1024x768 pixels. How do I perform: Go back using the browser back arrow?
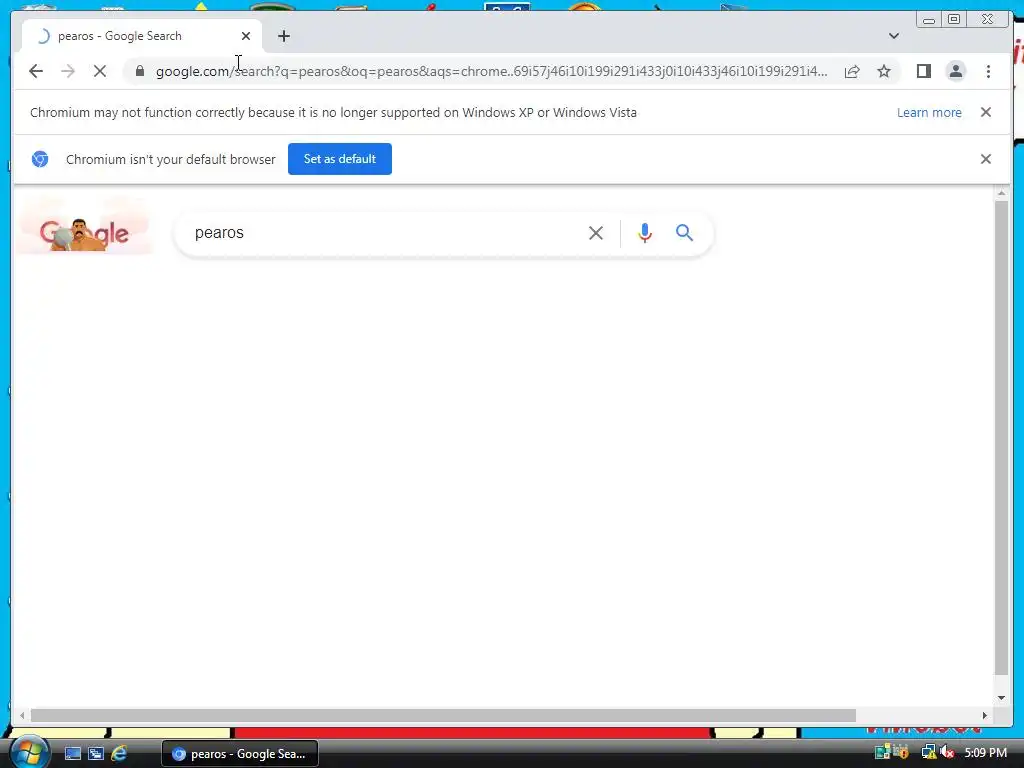[x=36, y=71]
